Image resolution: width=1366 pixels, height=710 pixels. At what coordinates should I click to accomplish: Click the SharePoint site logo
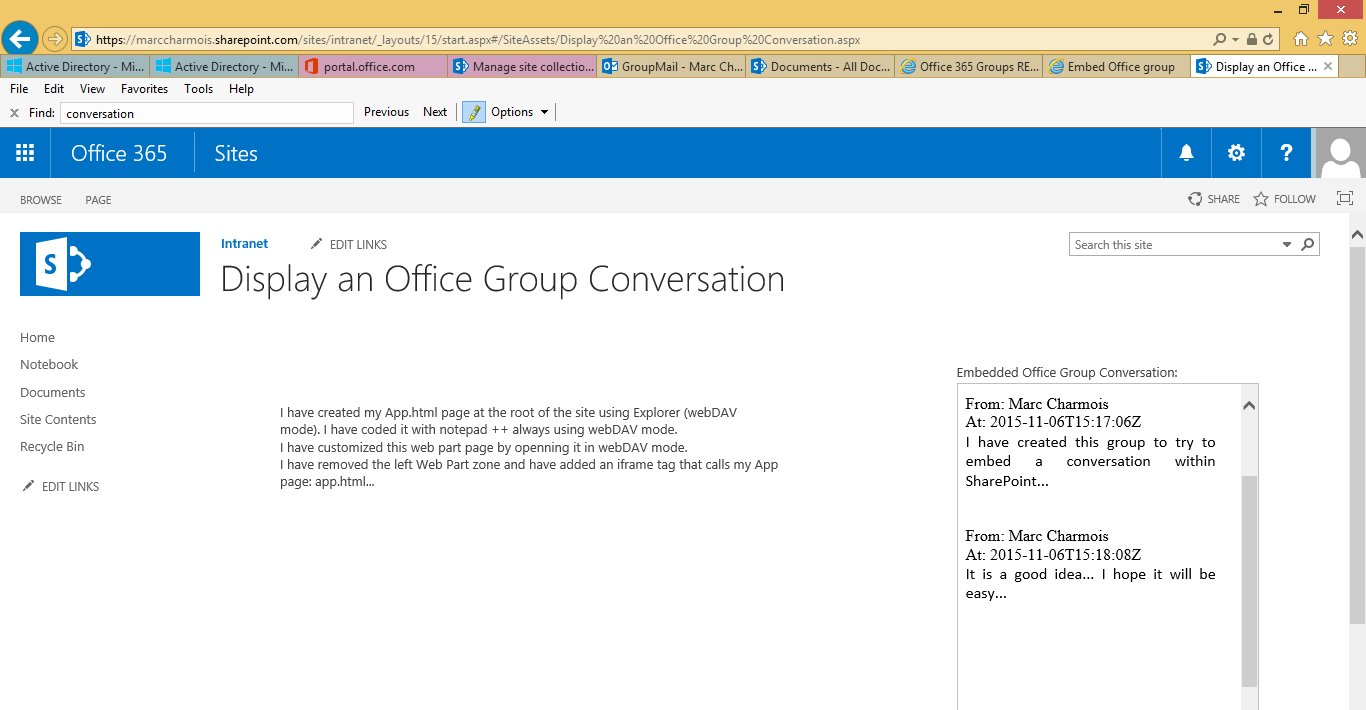(110, 264)
